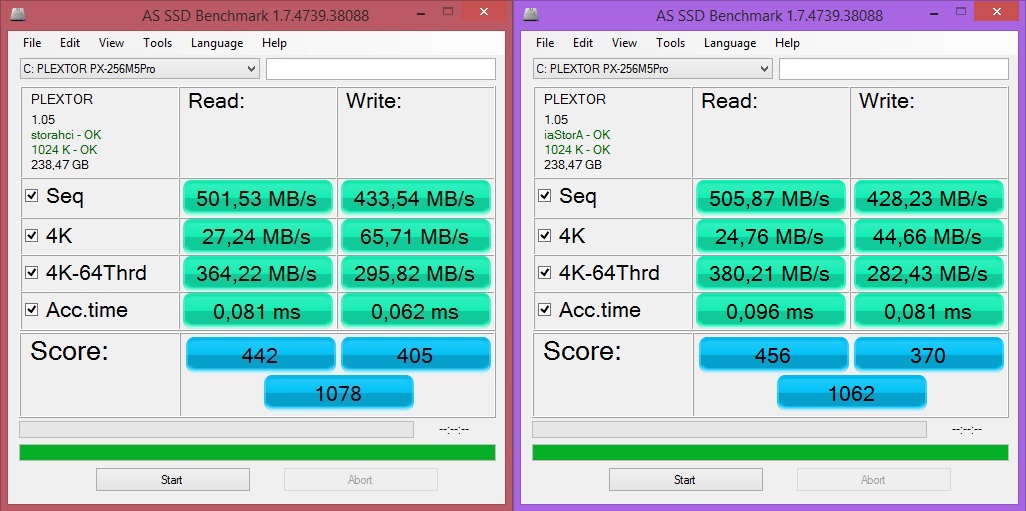
Task: Click the 295,82 MB/s result
Action: [x=416, y=273]
